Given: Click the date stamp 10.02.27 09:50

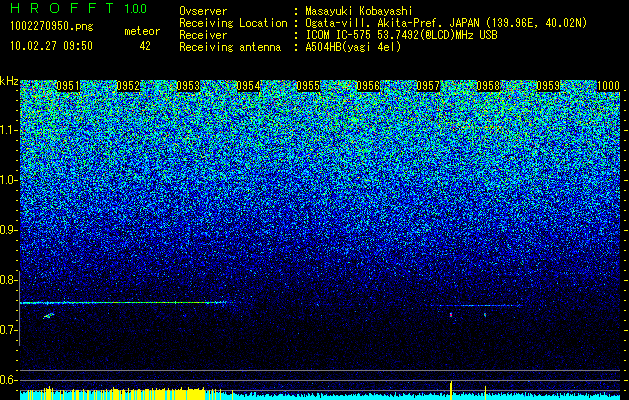Looking at the screenshot, I should click(x=51, y=46).
